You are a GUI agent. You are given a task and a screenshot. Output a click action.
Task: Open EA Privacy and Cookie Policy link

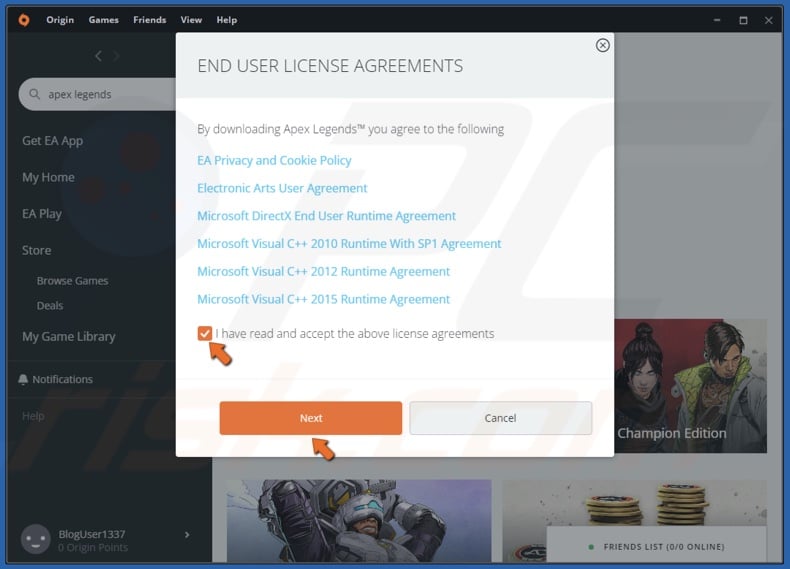click(274, 160)
